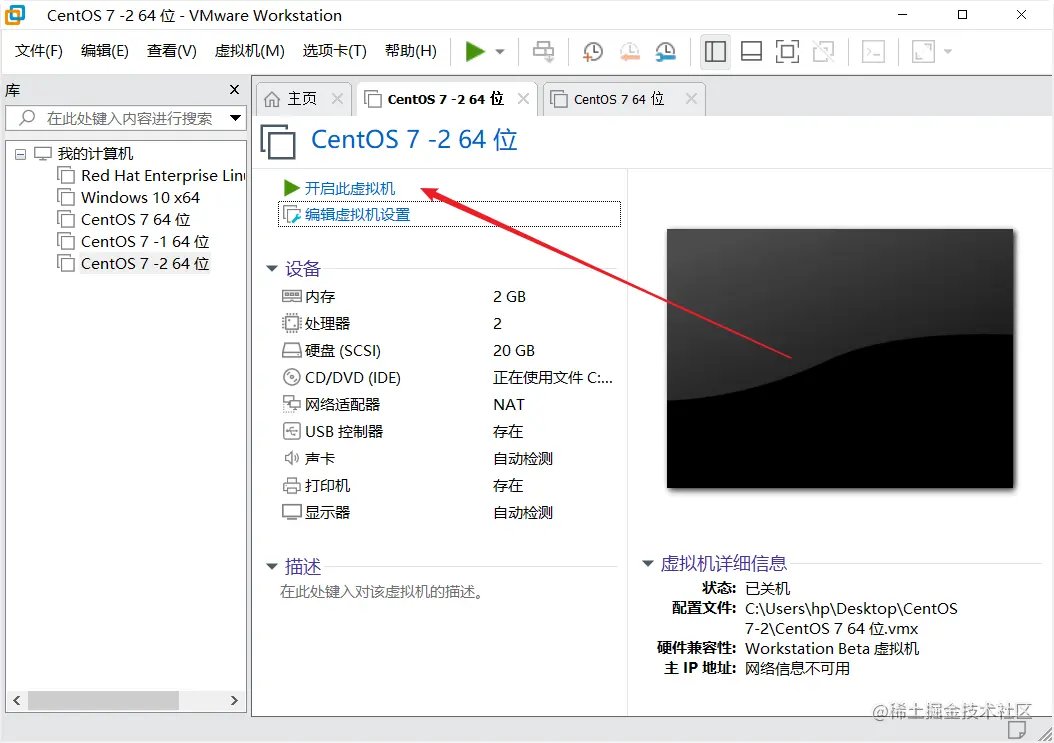The height and width of the screenshot is (743, 1054).
Task: Close the 主页 tab
Action: tap(337, 99)
